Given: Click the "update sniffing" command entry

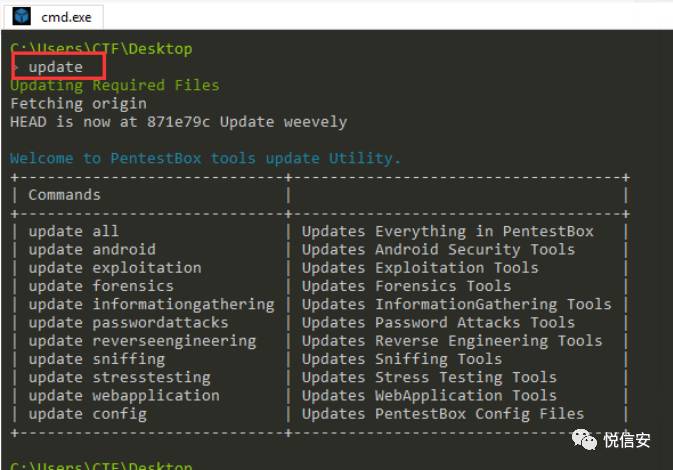Looking at the screenshot, I should 97,359.
